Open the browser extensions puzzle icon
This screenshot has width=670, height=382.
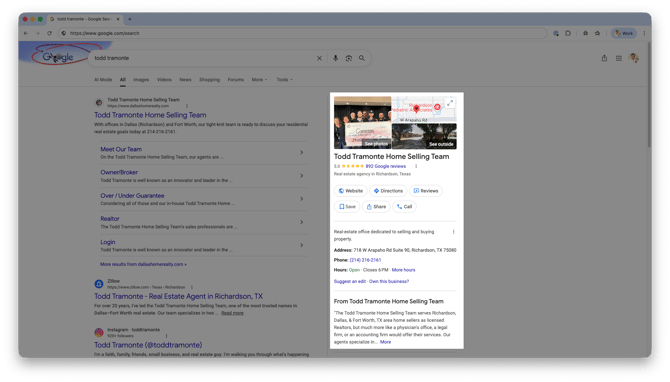(568, 33)
